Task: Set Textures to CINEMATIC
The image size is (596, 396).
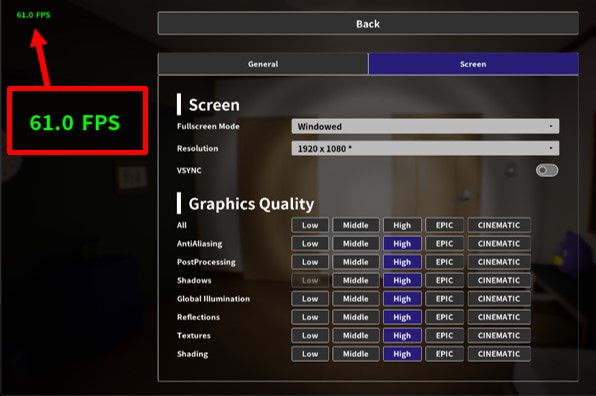Action: tap(499, 335)
